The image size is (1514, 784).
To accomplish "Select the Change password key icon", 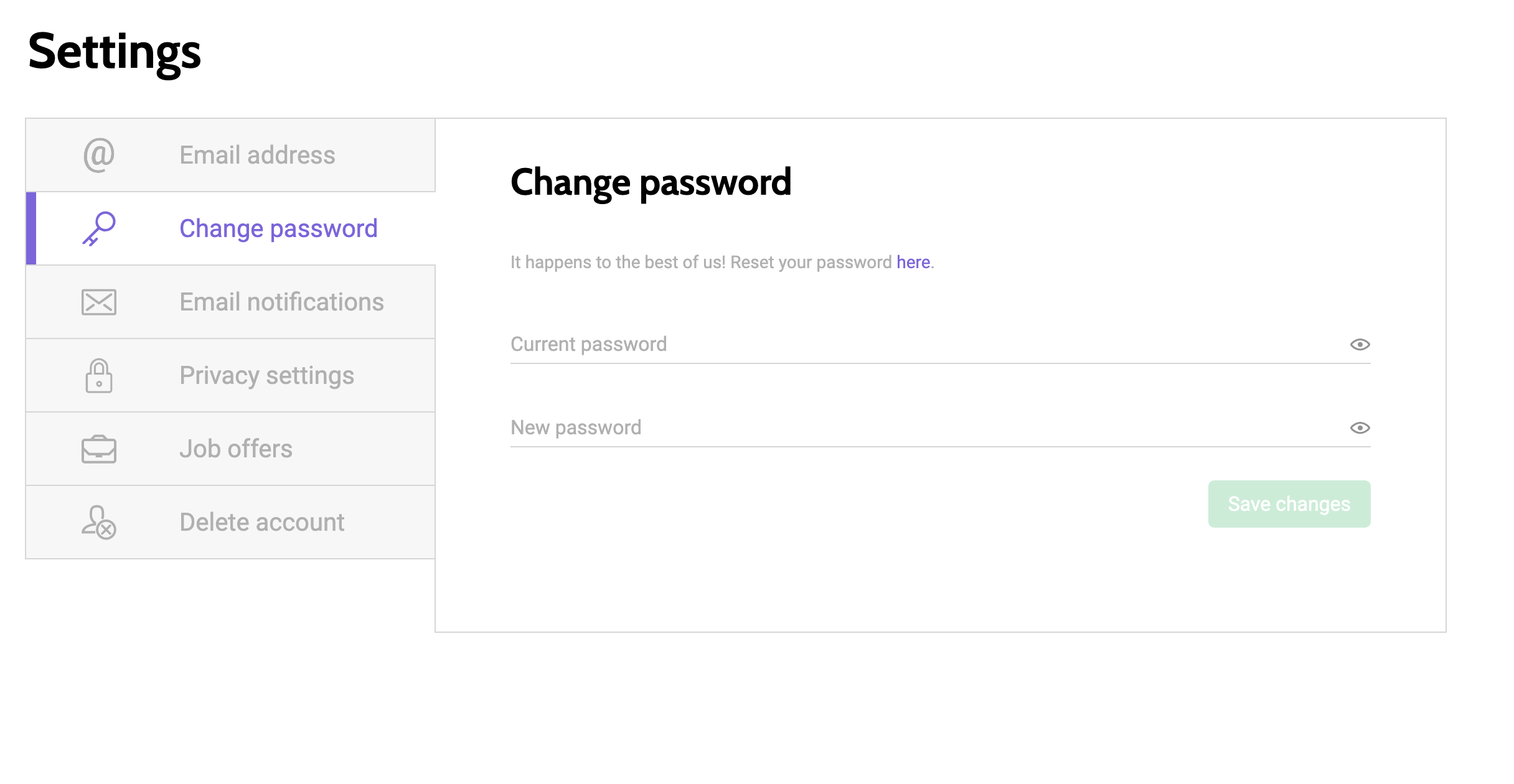I will point(99,228).
